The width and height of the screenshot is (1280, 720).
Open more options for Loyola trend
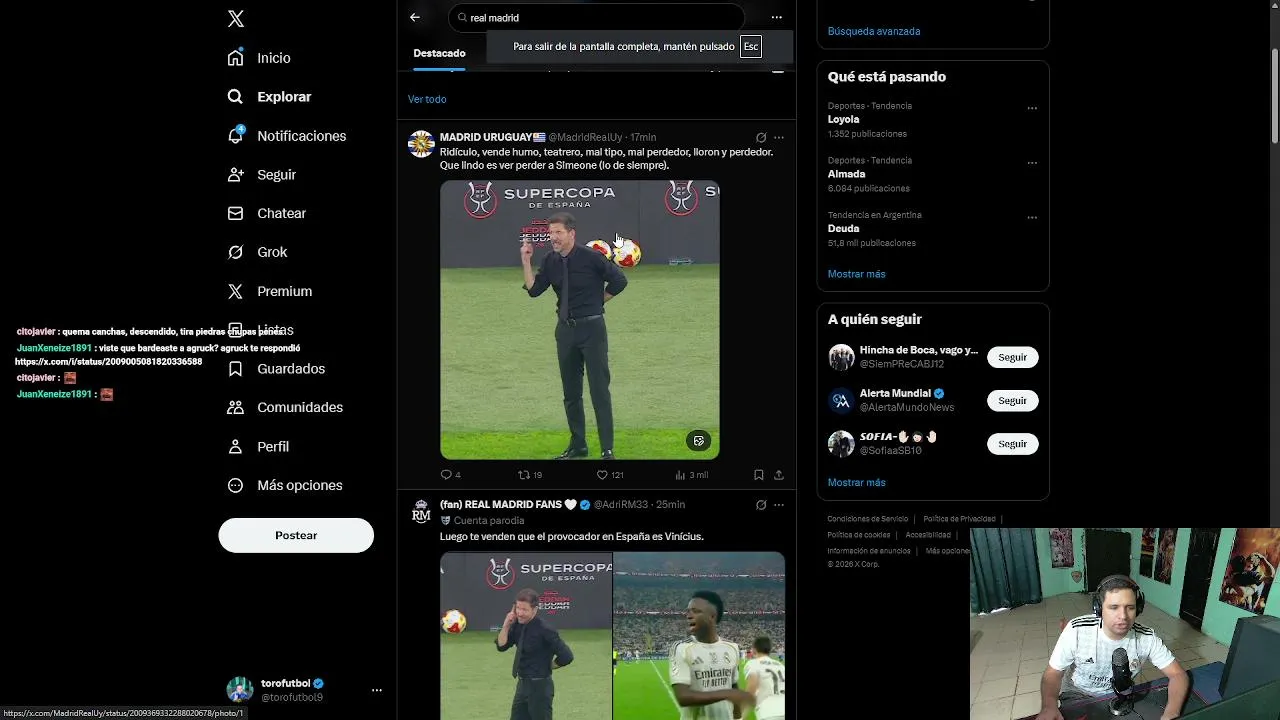point(1032,108)
